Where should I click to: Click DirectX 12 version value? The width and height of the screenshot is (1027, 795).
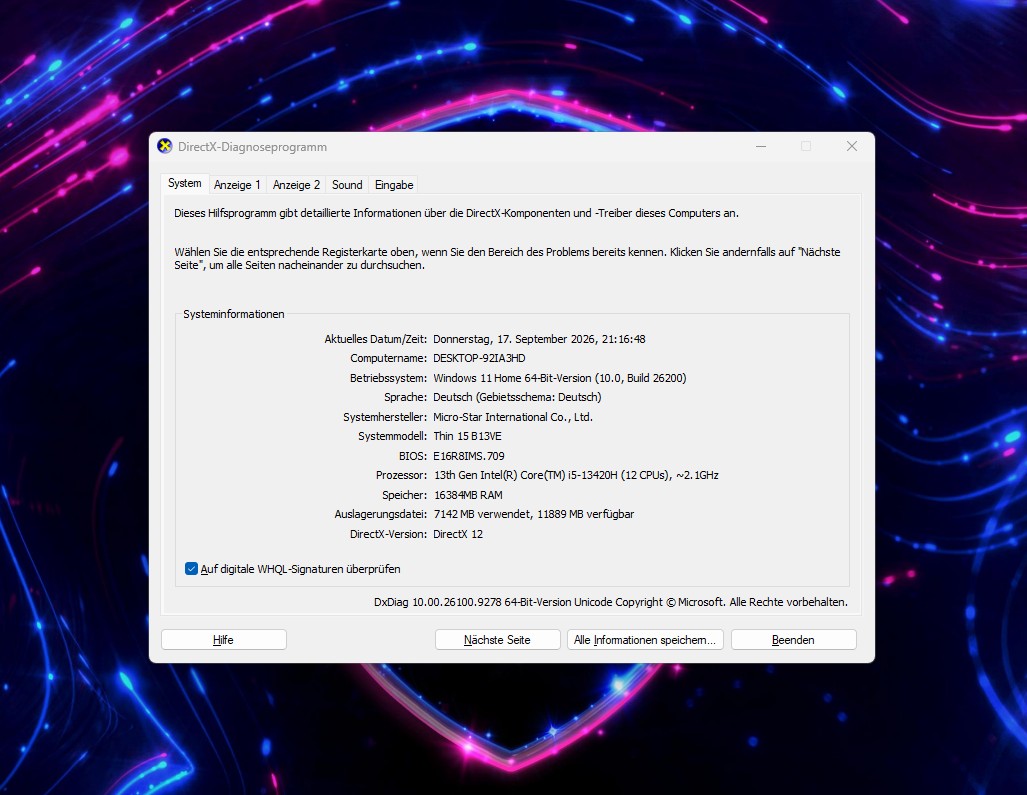pyautogui.click(x=458, y=534)
